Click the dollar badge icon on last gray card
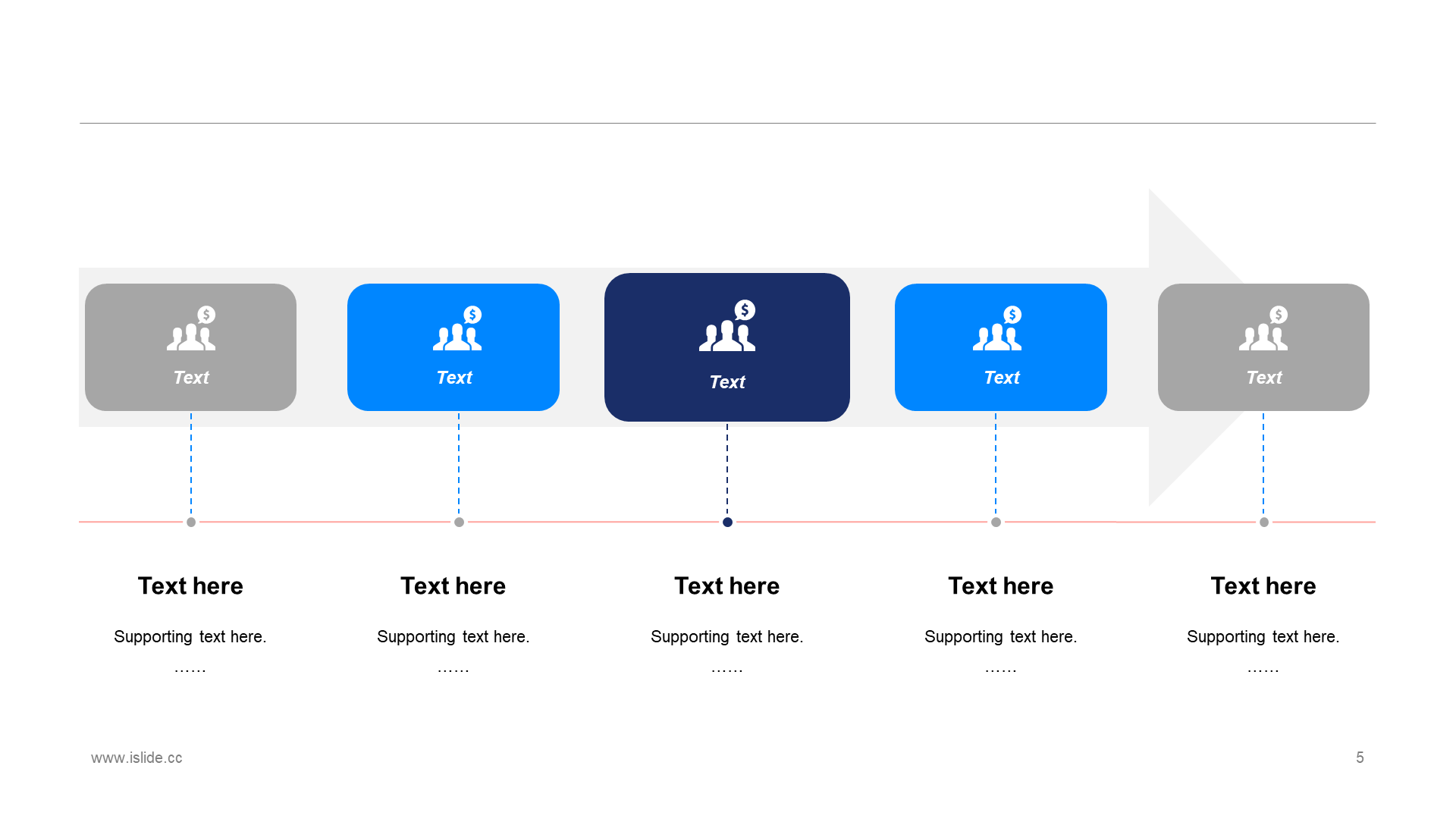Viewport: 1456px width, 819px height. pos(1280,314)
